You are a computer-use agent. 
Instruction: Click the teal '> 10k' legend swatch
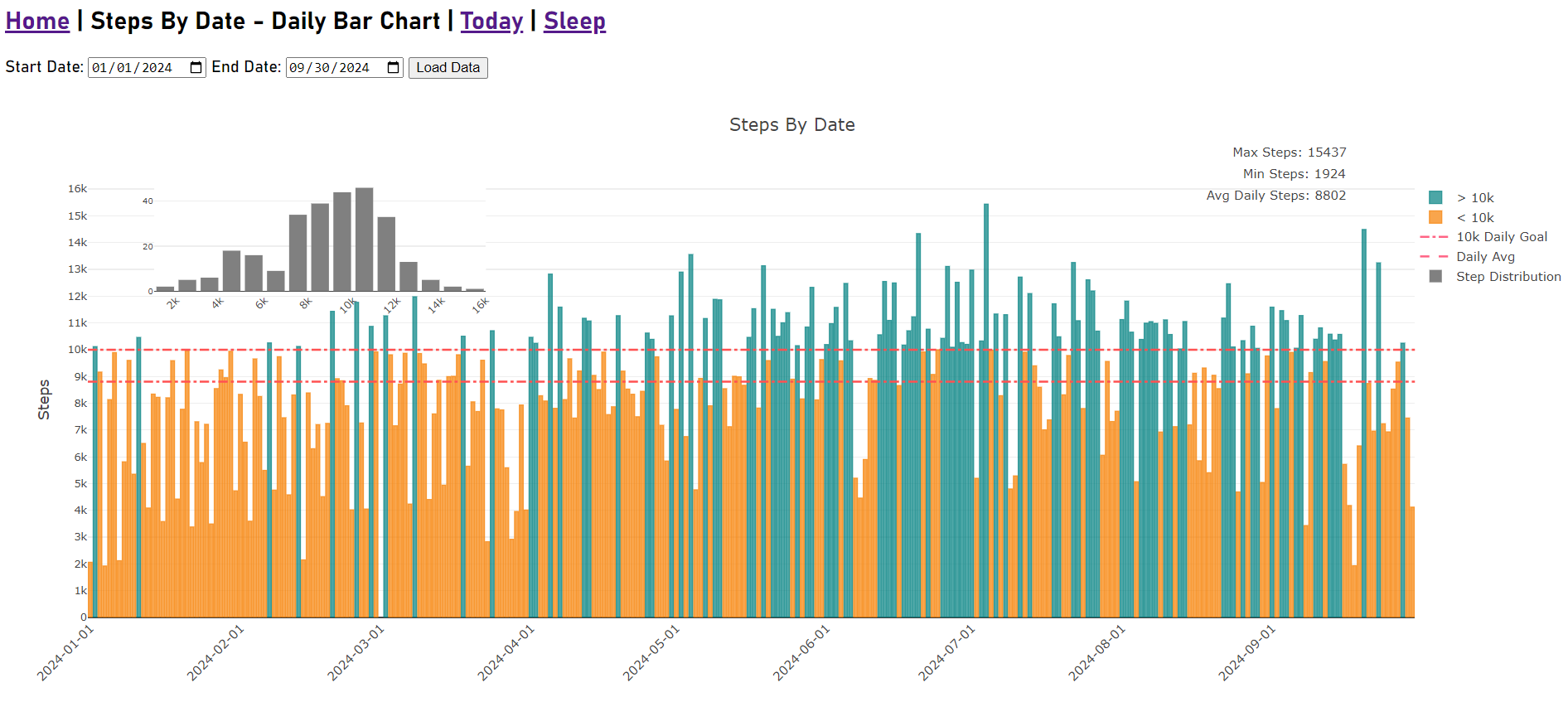tap(1435, 197)
